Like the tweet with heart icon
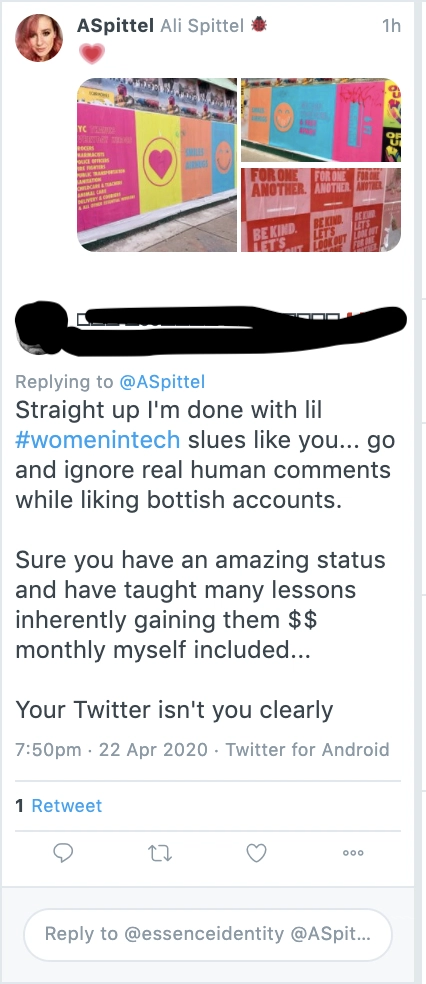Image resolution: width=426 pixels, height=984 pixels. point(256,853)
